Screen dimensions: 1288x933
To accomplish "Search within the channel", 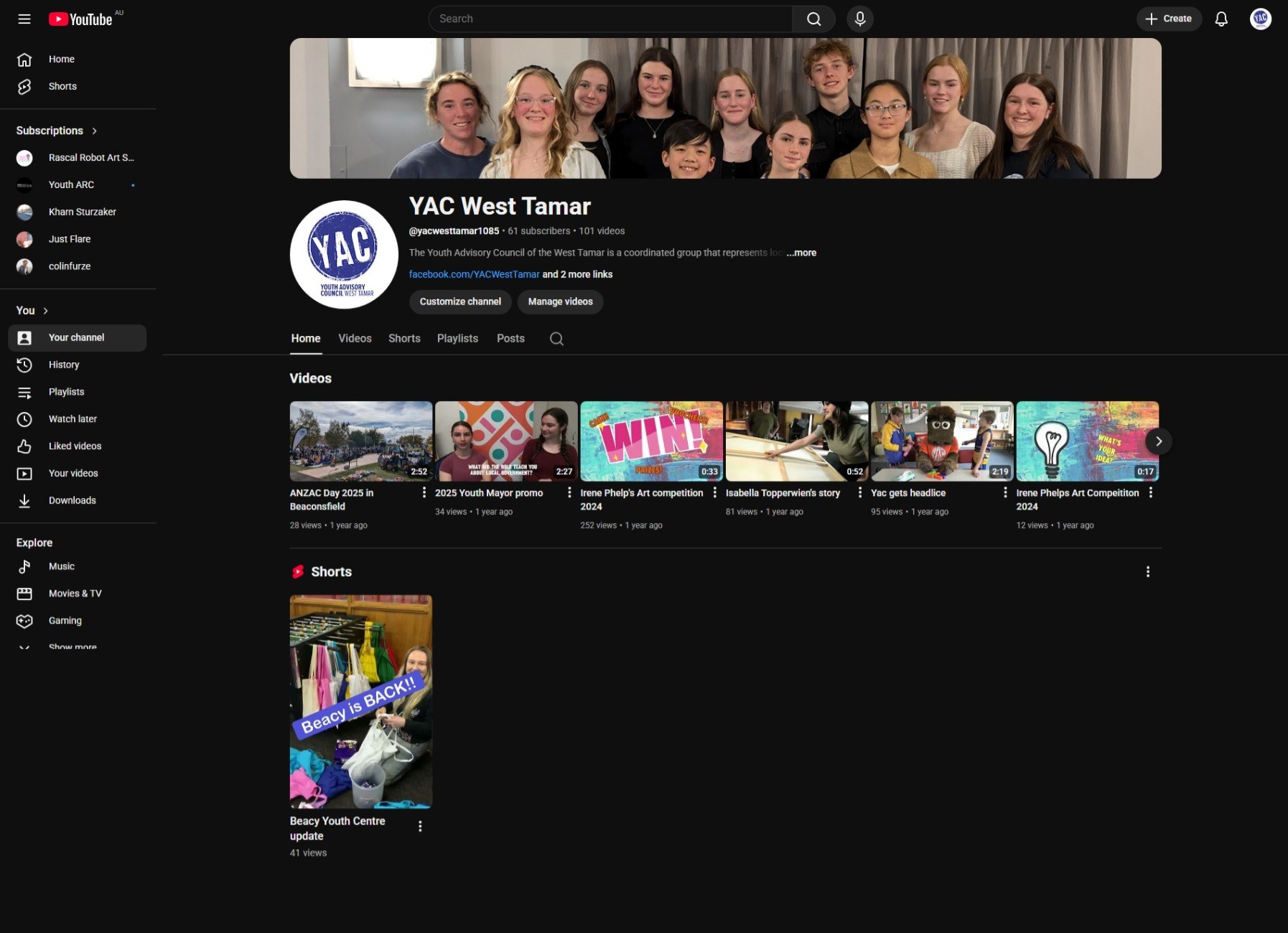I will point(556,339).
